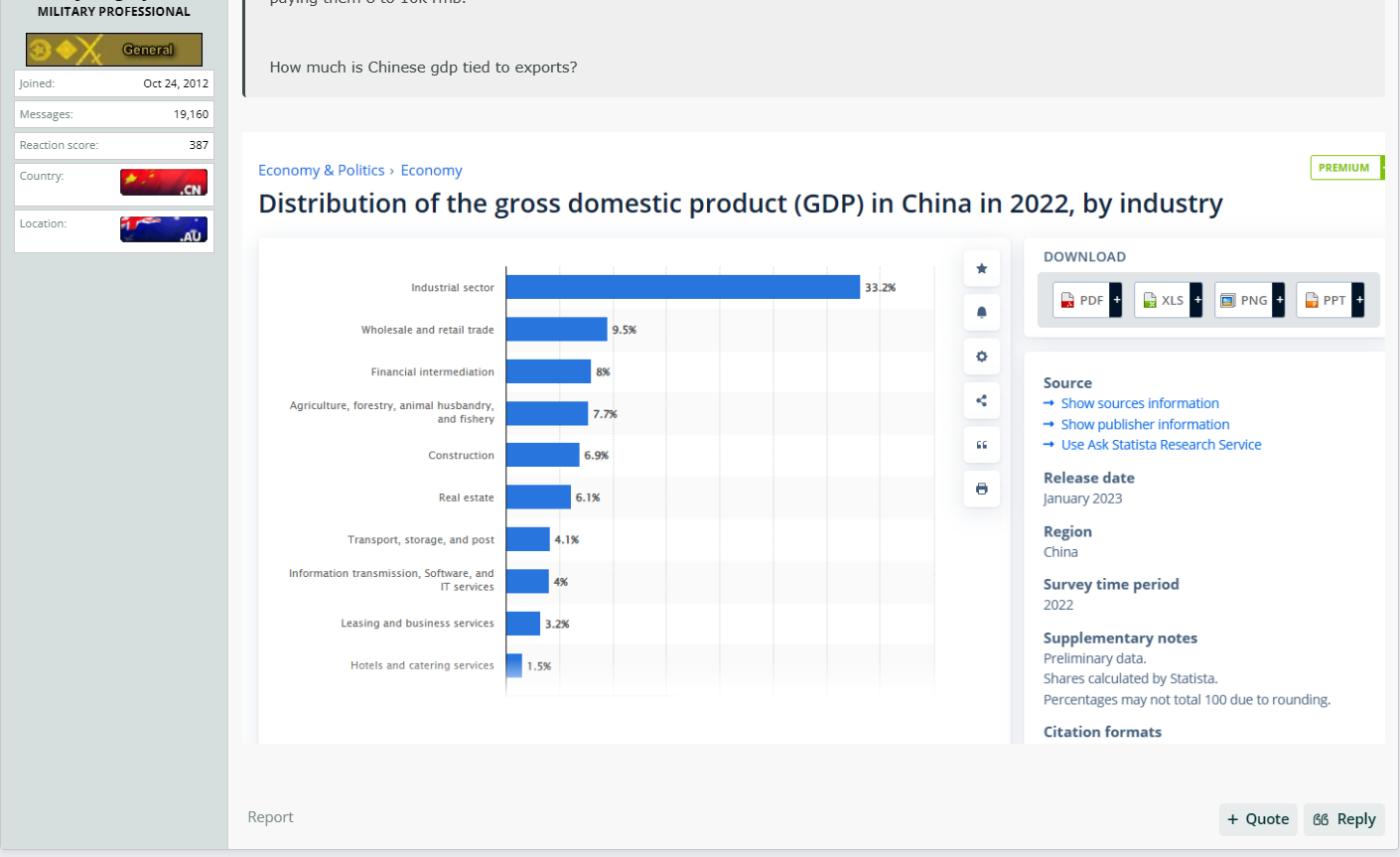Open the chart settings gear icon

point(981,357)
